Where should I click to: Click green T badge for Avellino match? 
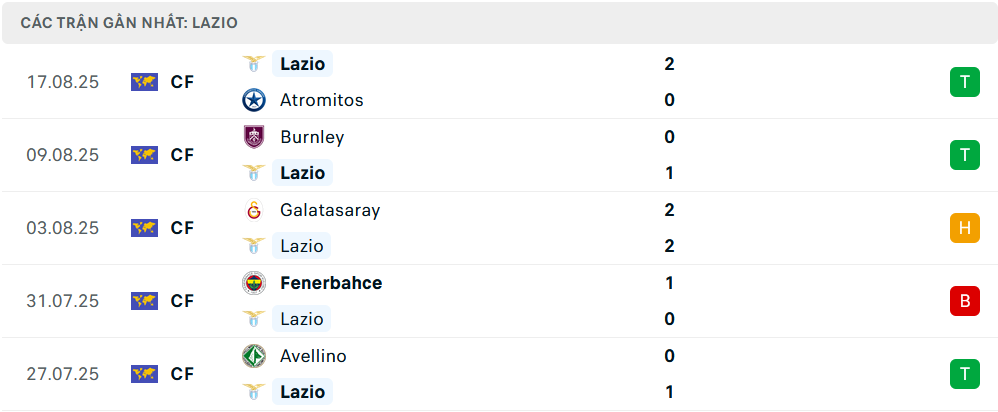click(x=964, y=374)
